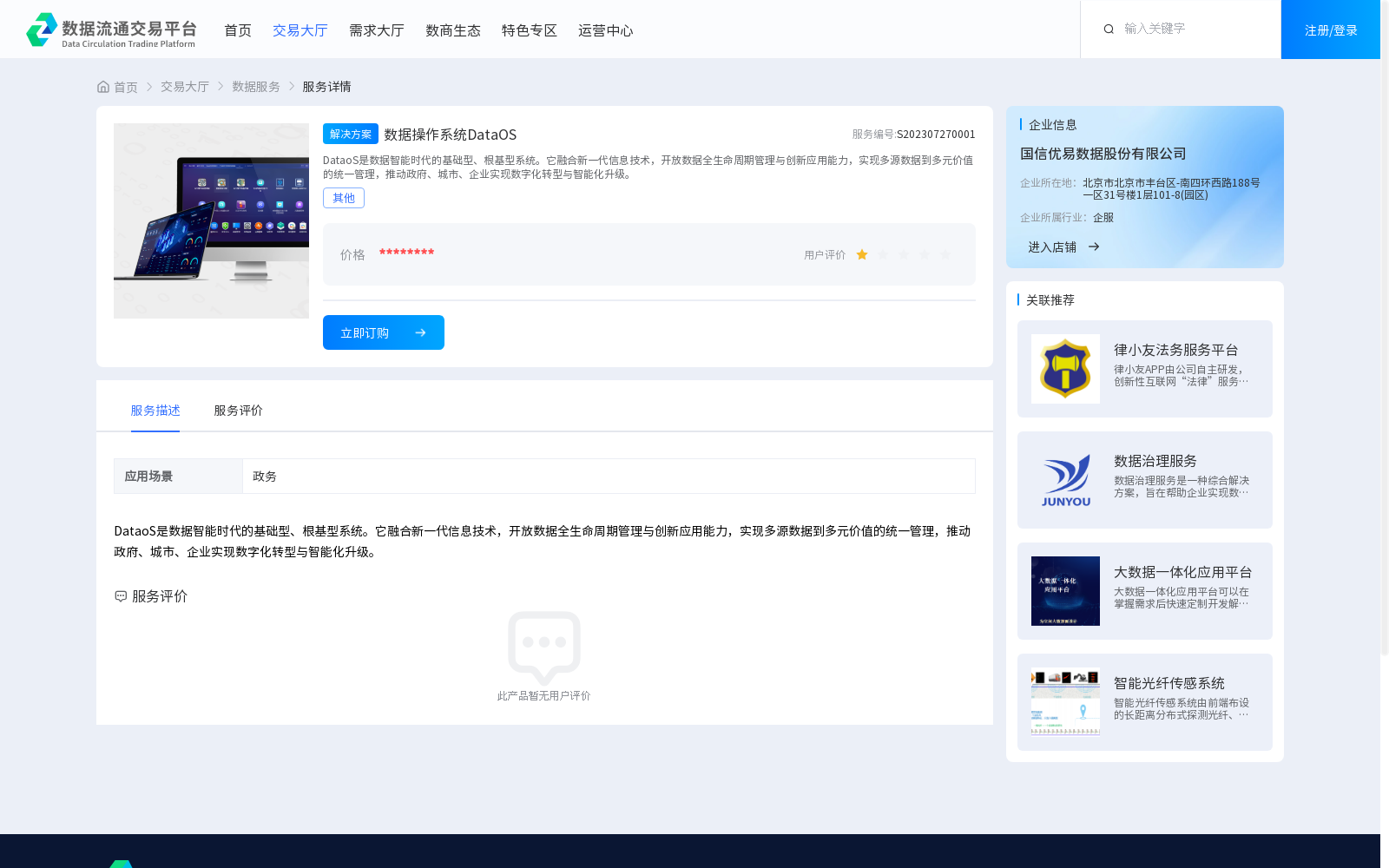Screen dimensions: 1389x868
Task: Open the JUNYOU logo thumbnail
Action: (x=1065, y=480)
